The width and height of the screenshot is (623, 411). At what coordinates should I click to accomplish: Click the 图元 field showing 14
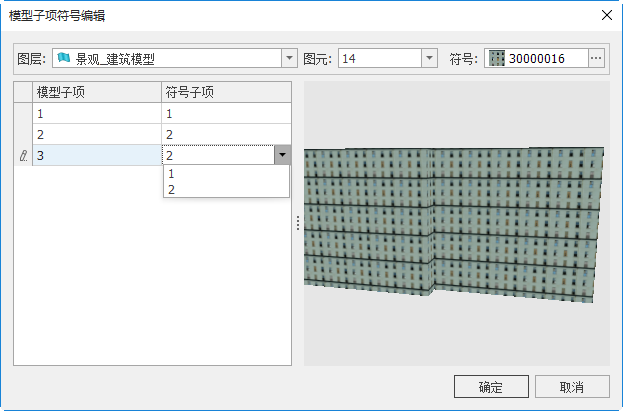(379, 59)
